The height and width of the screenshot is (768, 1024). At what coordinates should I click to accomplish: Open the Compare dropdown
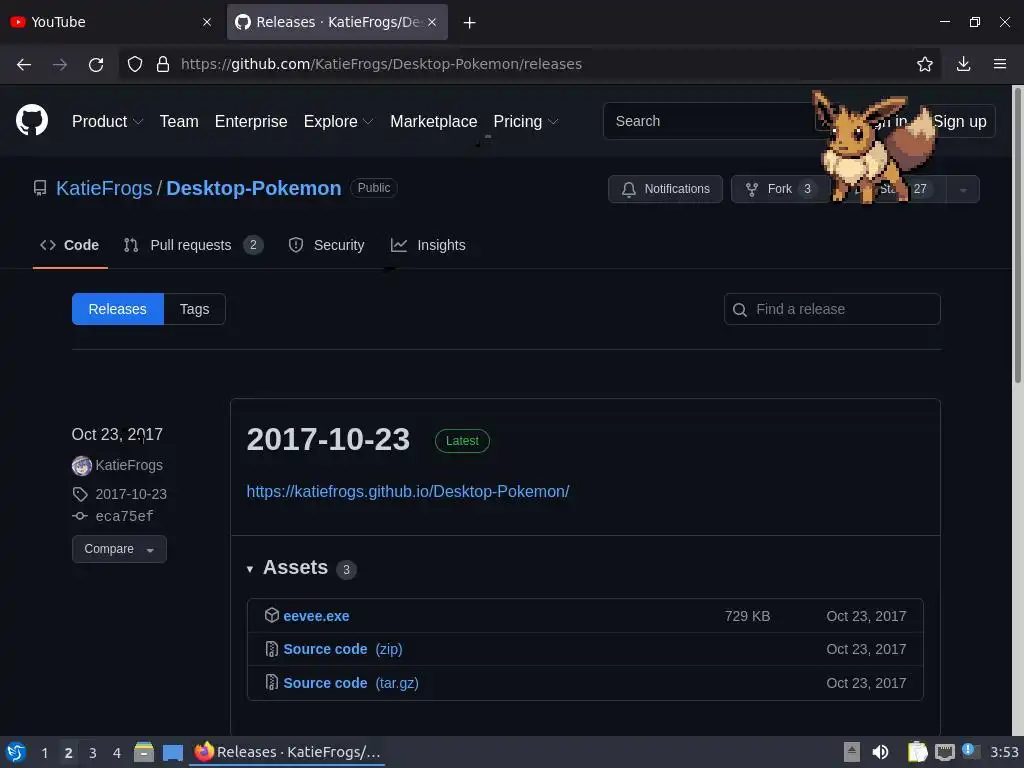click(119, 549)
